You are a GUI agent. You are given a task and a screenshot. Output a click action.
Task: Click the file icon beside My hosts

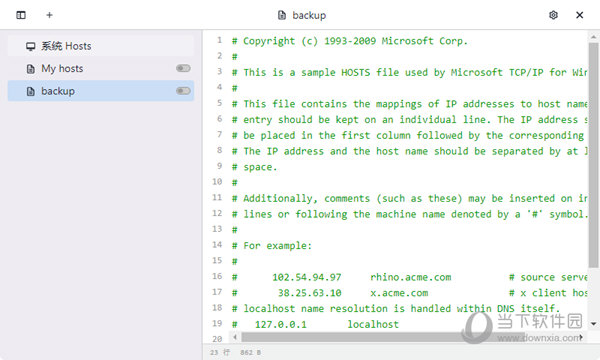tap(31, 69)
